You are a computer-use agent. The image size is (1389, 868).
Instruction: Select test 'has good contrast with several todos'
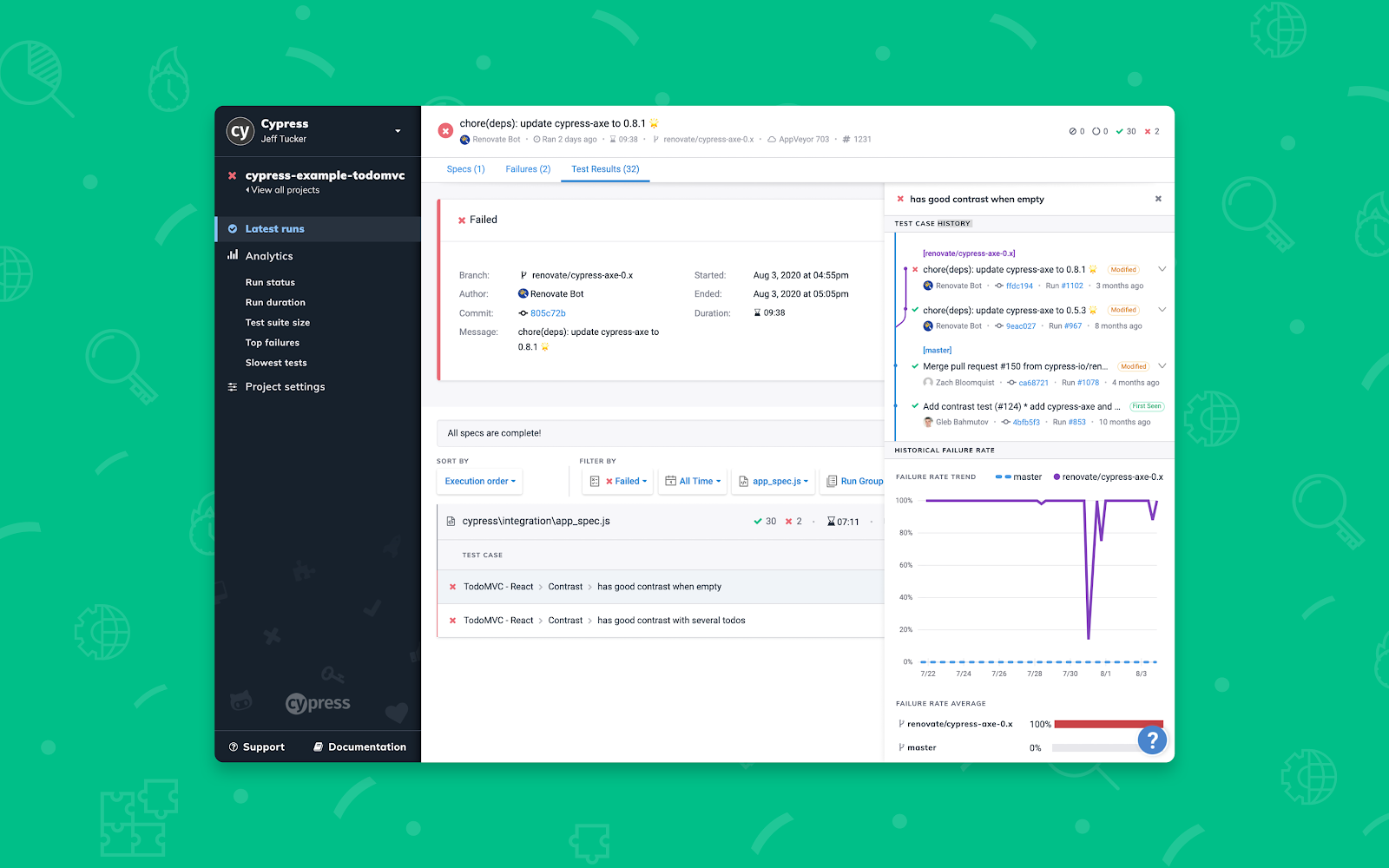point(661,621)
